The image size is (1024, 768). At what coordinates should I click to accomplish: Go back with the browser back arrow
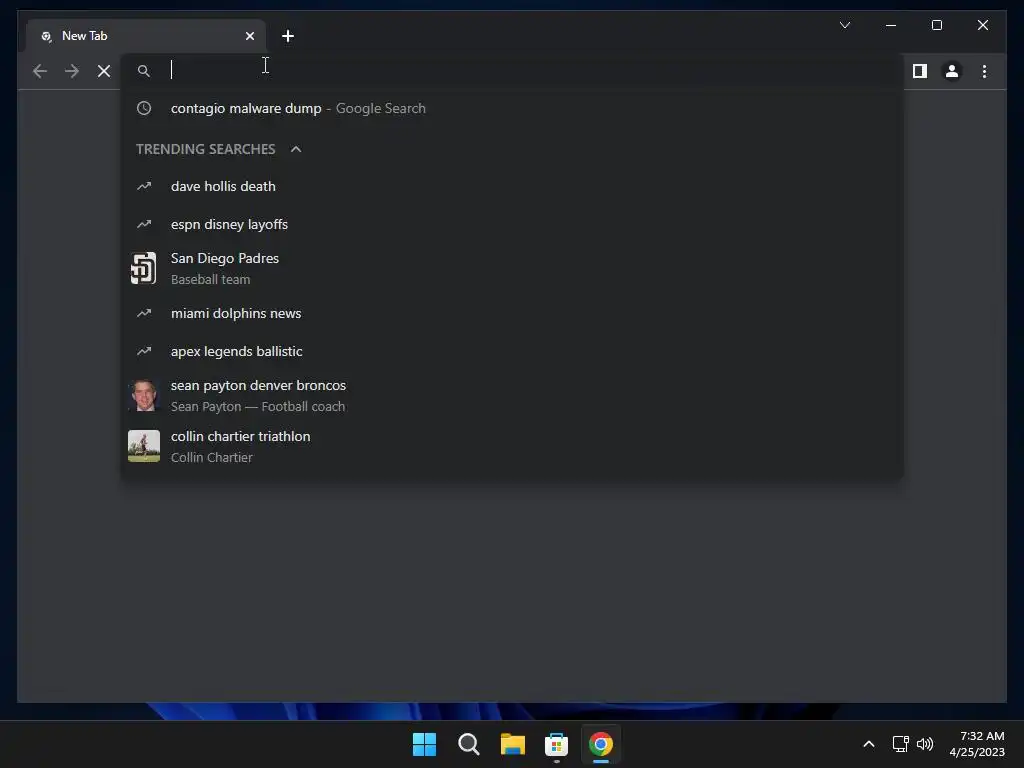click(x=40, y=71)
